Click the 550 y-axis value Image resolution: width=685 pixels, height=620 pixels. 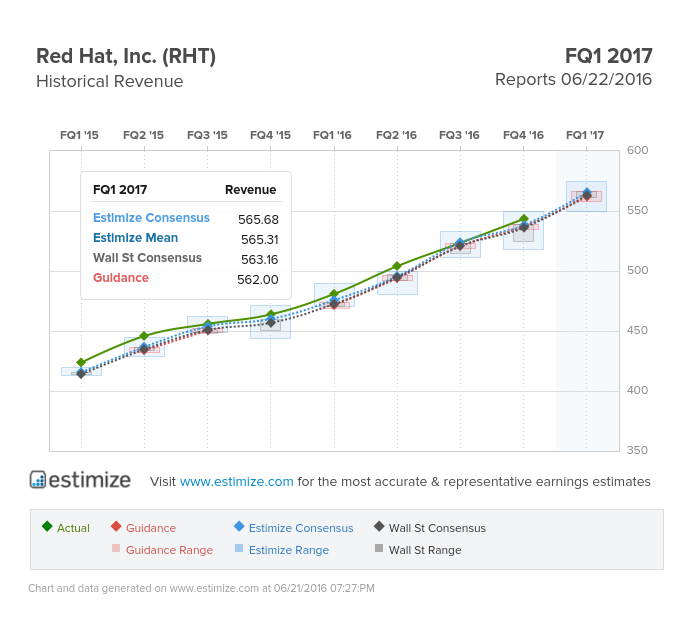[637, 211]
